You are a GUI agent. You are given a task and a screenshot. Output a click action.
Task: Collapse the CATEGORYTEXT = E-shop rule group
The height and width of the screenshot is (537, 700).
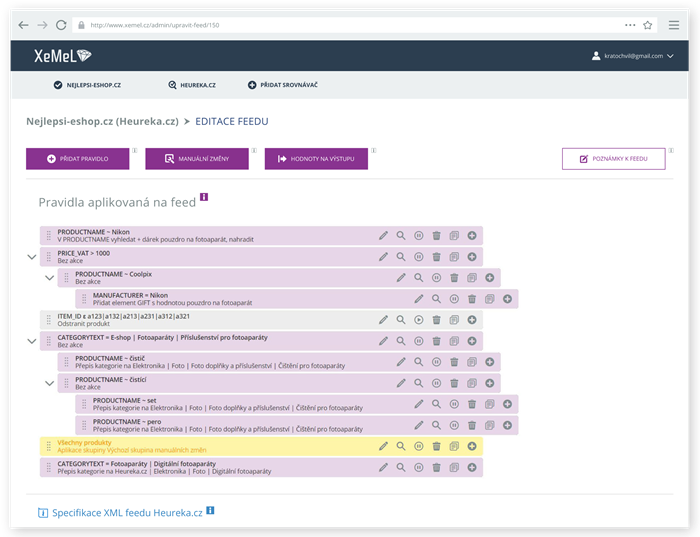pos(32,341)
